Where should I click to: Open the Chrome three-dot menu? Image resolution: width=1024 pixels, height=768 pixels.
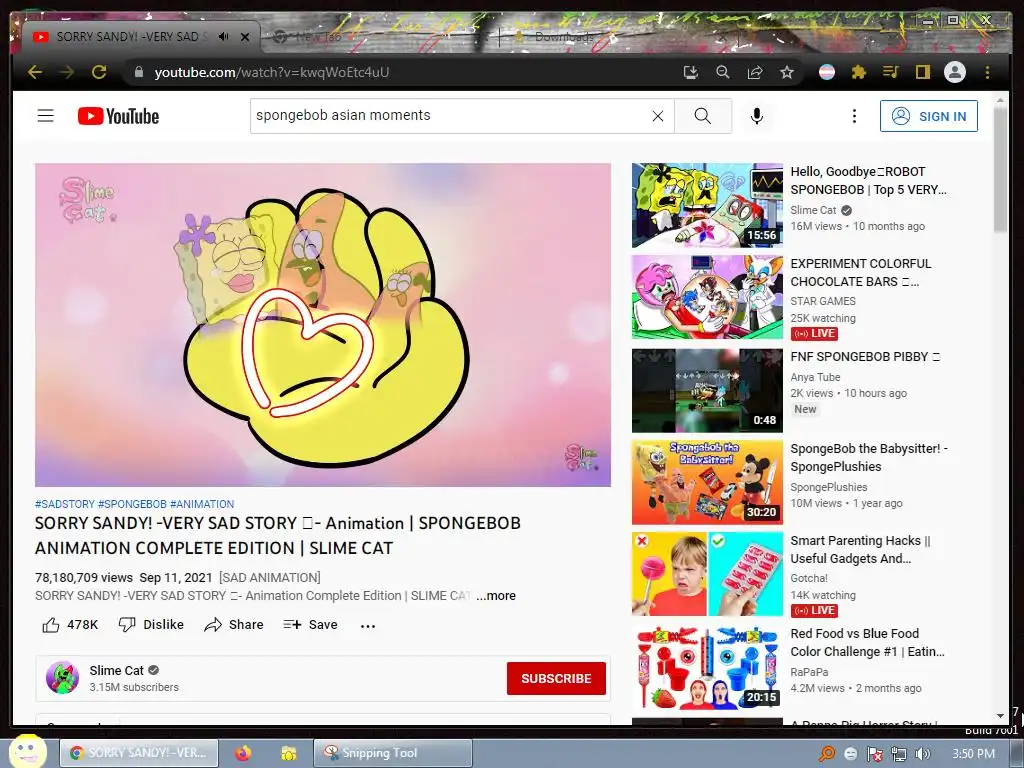[987, 72]
